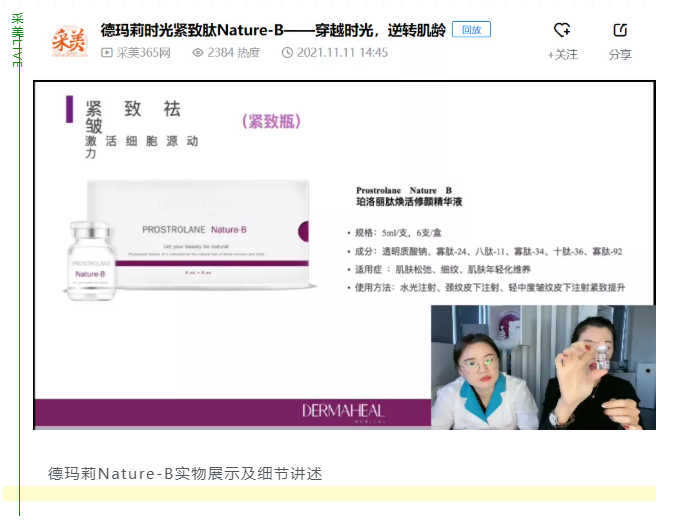The width and height of the screenshot is (679, 525).
Task: Follow the channel with the heart-plus icon
Action: click(x=562, y=31)
